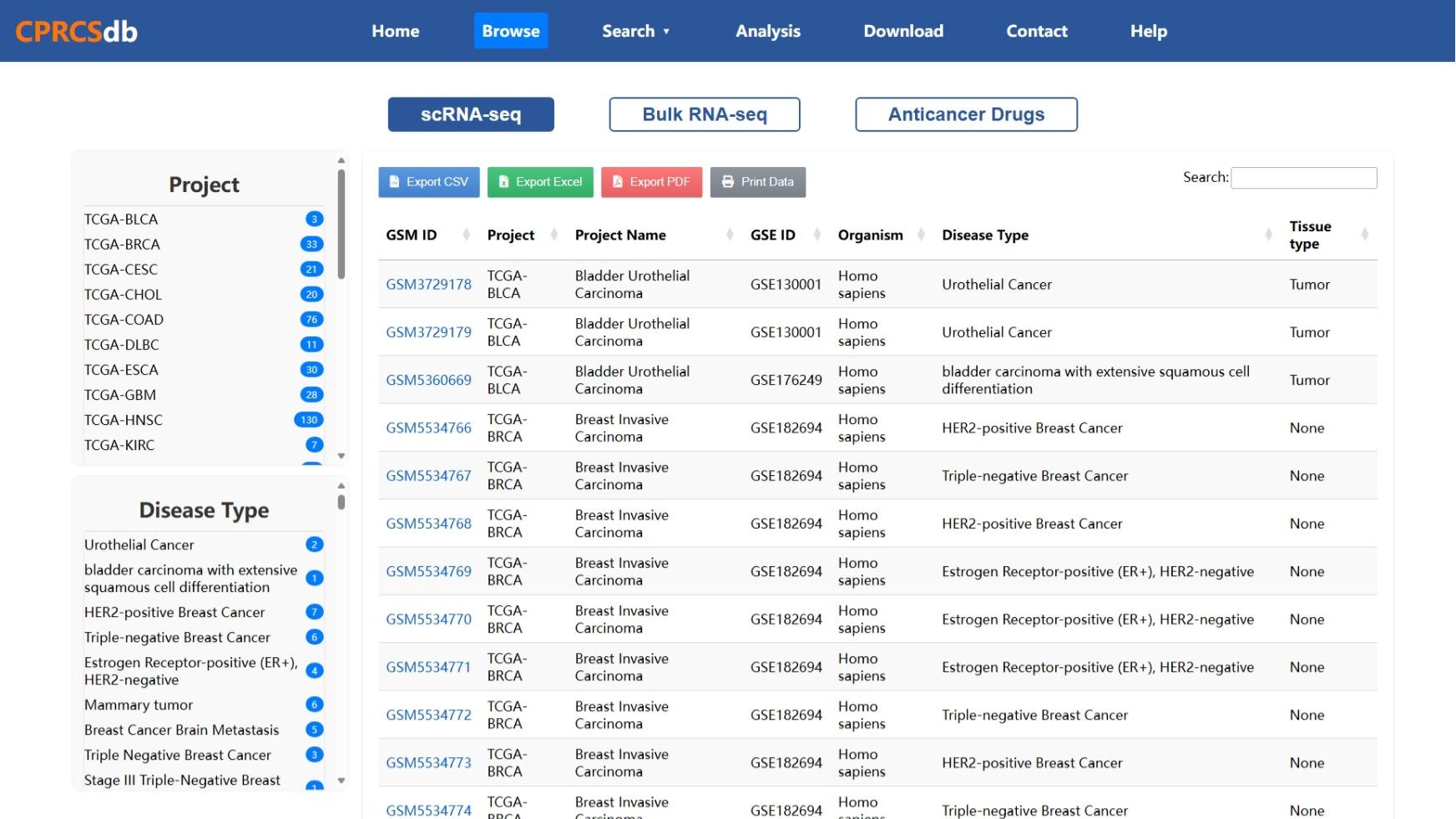Image resolution: width=1456 pixels, height=819 pixels.
Task: Click the CPRCSdb logo
Action: pyautogui.click(x=76, y=31)
